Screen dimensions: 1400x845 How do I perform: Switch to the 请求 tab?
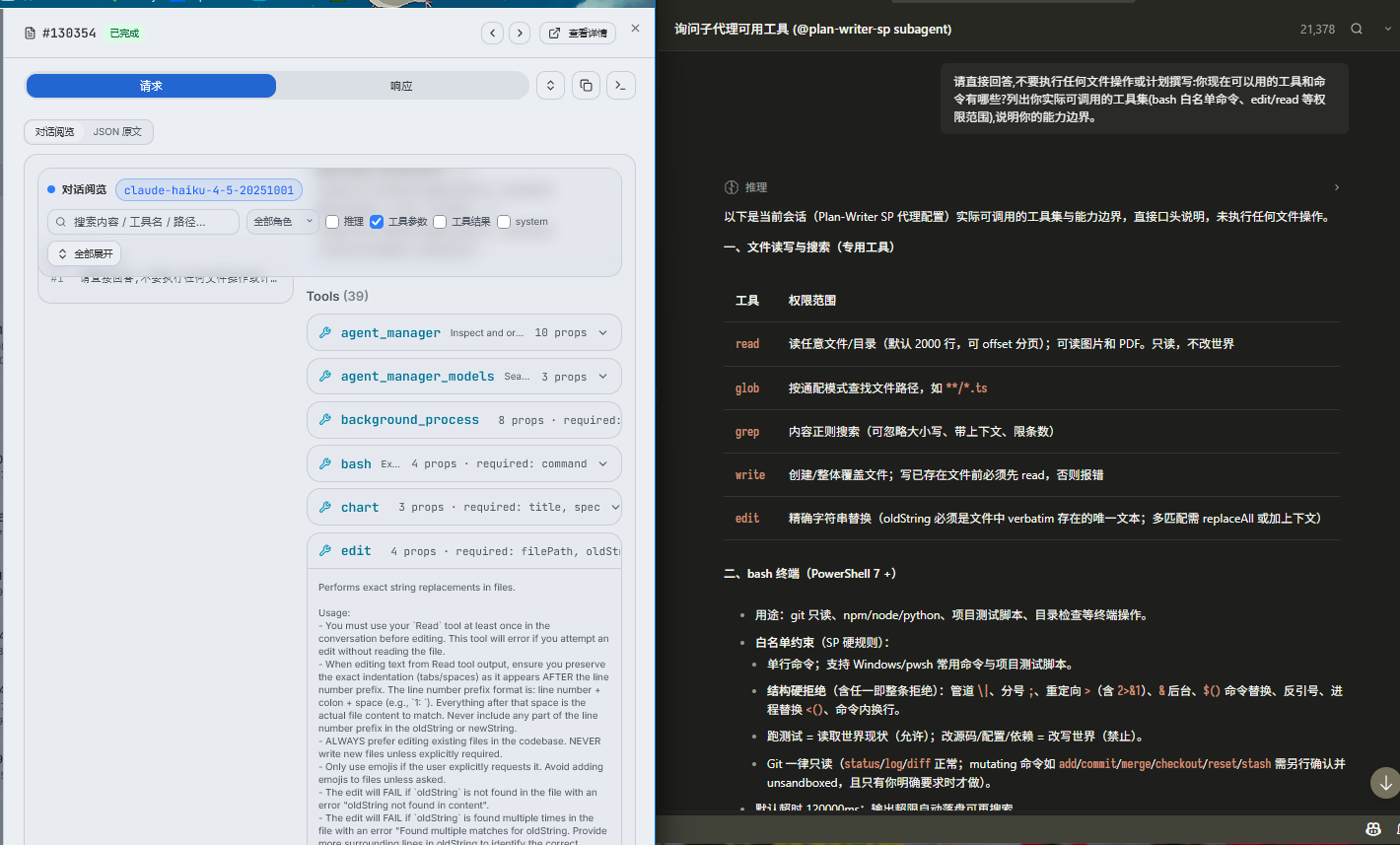point(151,86)
